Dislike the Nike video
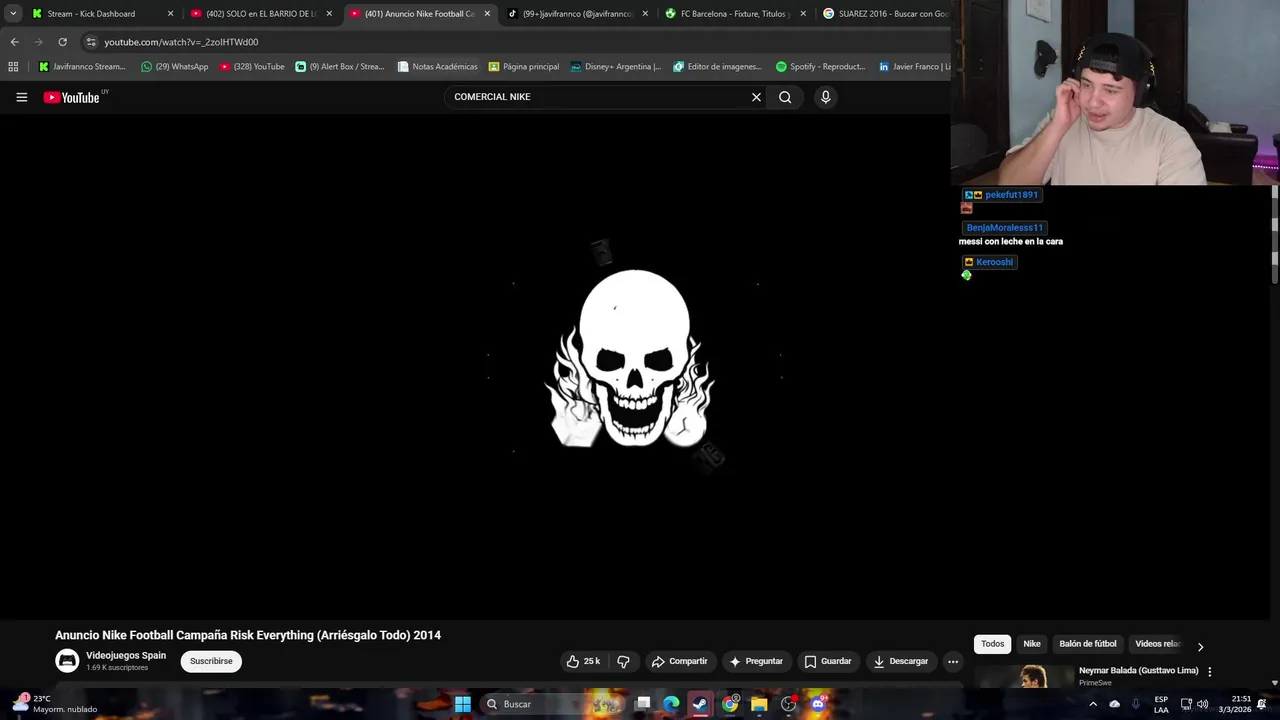Image resolution: width=1280 pixels, height=720 pixels. click(624, 661)
